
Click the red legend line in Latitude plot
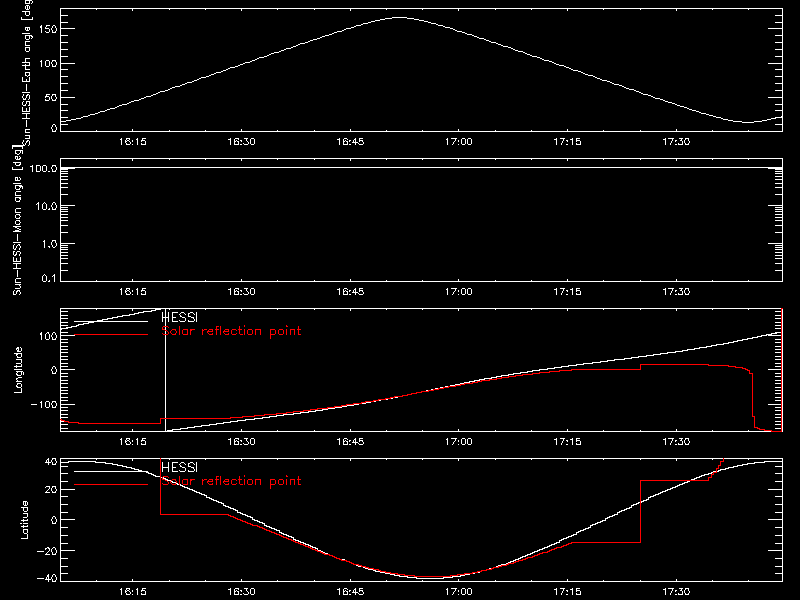click(111, 485)
